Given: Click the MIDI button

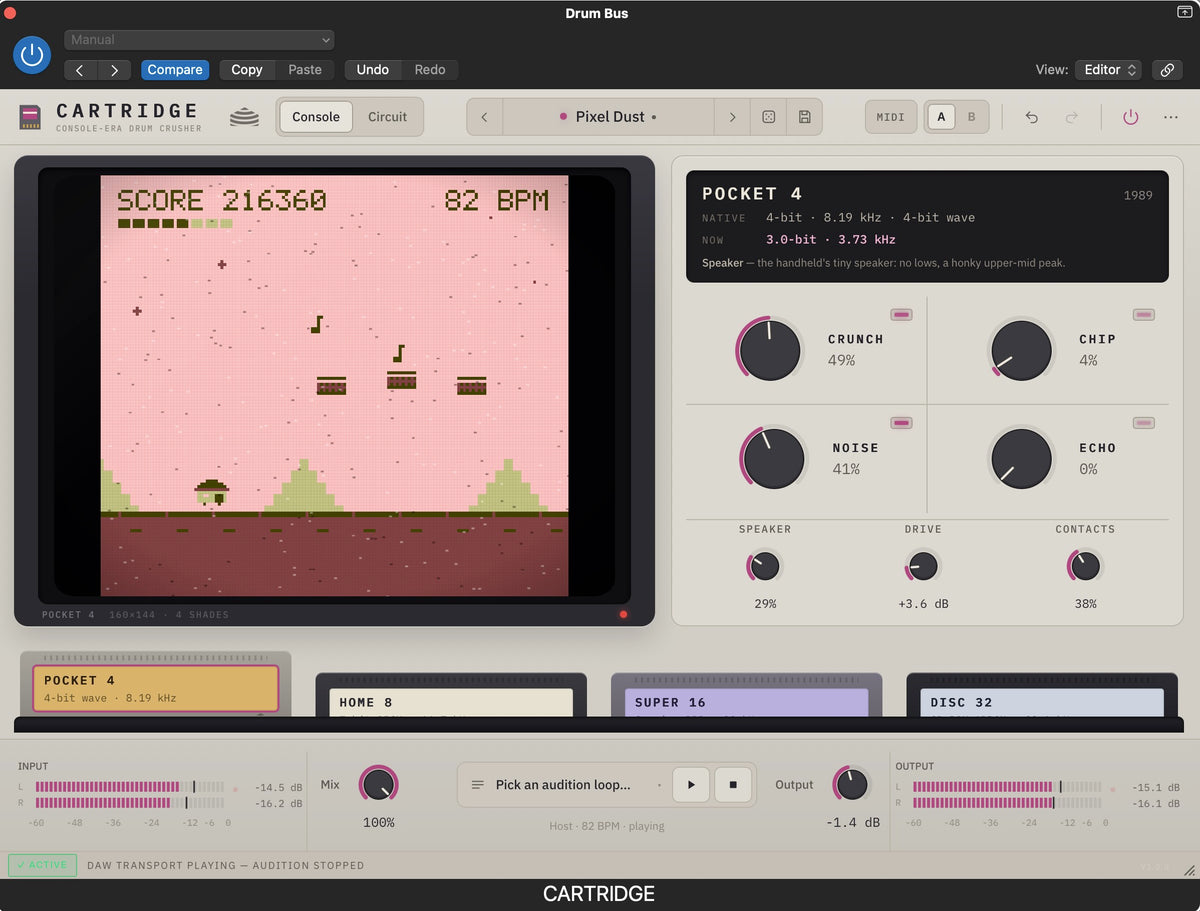Looking at the screenshot, I should 891,117.
